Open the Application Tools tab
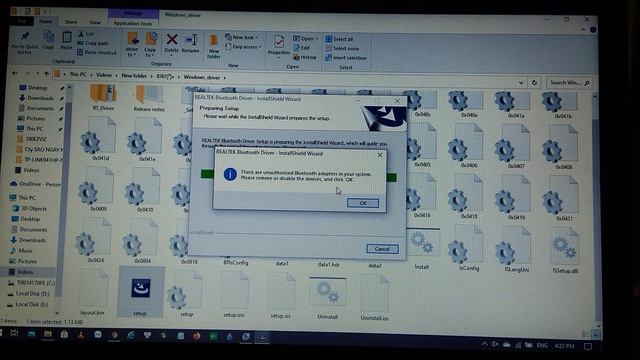 click(133, 24)
